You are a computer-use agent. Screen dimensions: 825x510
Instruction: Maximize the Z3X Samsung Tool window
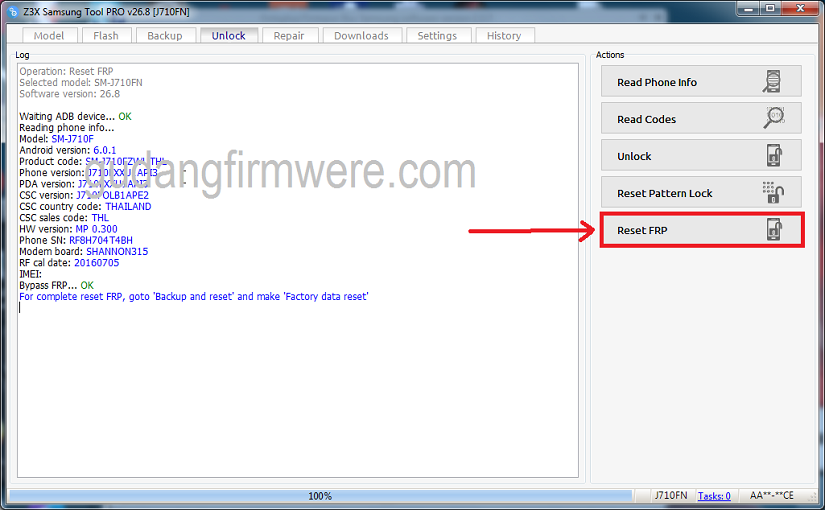click(770, 9)
